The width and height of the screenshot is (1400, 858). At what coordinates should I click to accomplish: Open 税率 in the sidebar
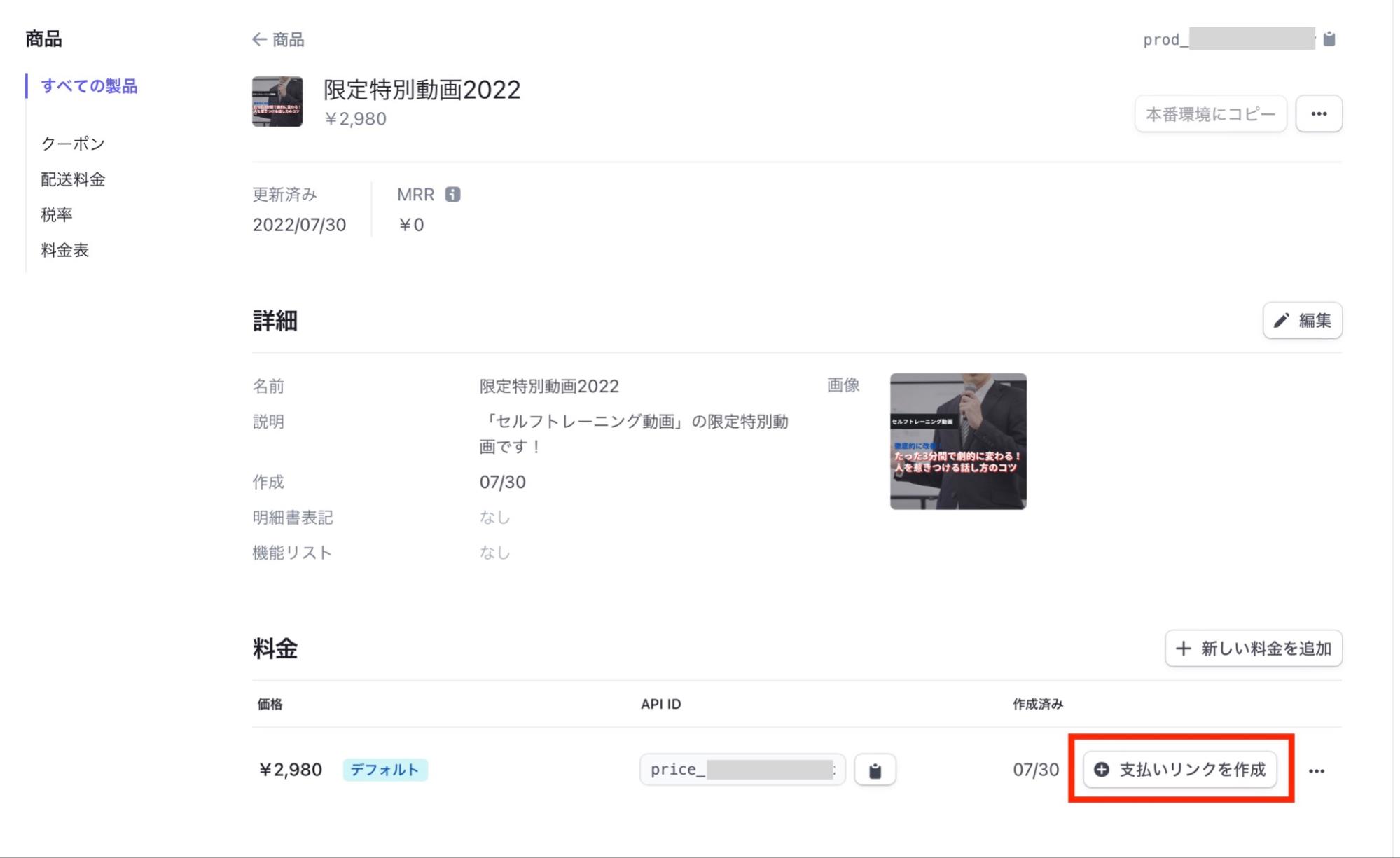point(57,214)
